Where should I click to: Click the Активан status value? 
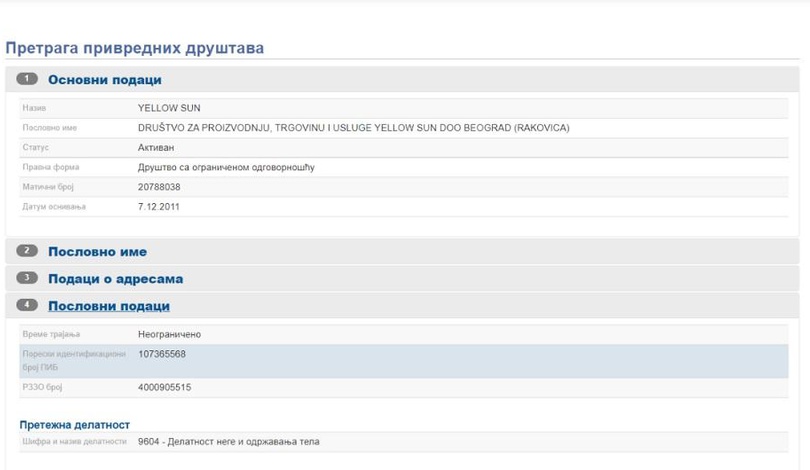click(x=156, y=147)
